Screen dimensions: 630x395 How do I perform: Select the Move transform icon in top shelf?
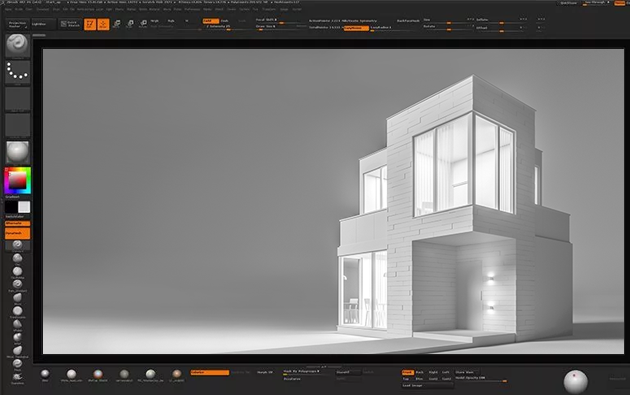click(x=117, y=24)
